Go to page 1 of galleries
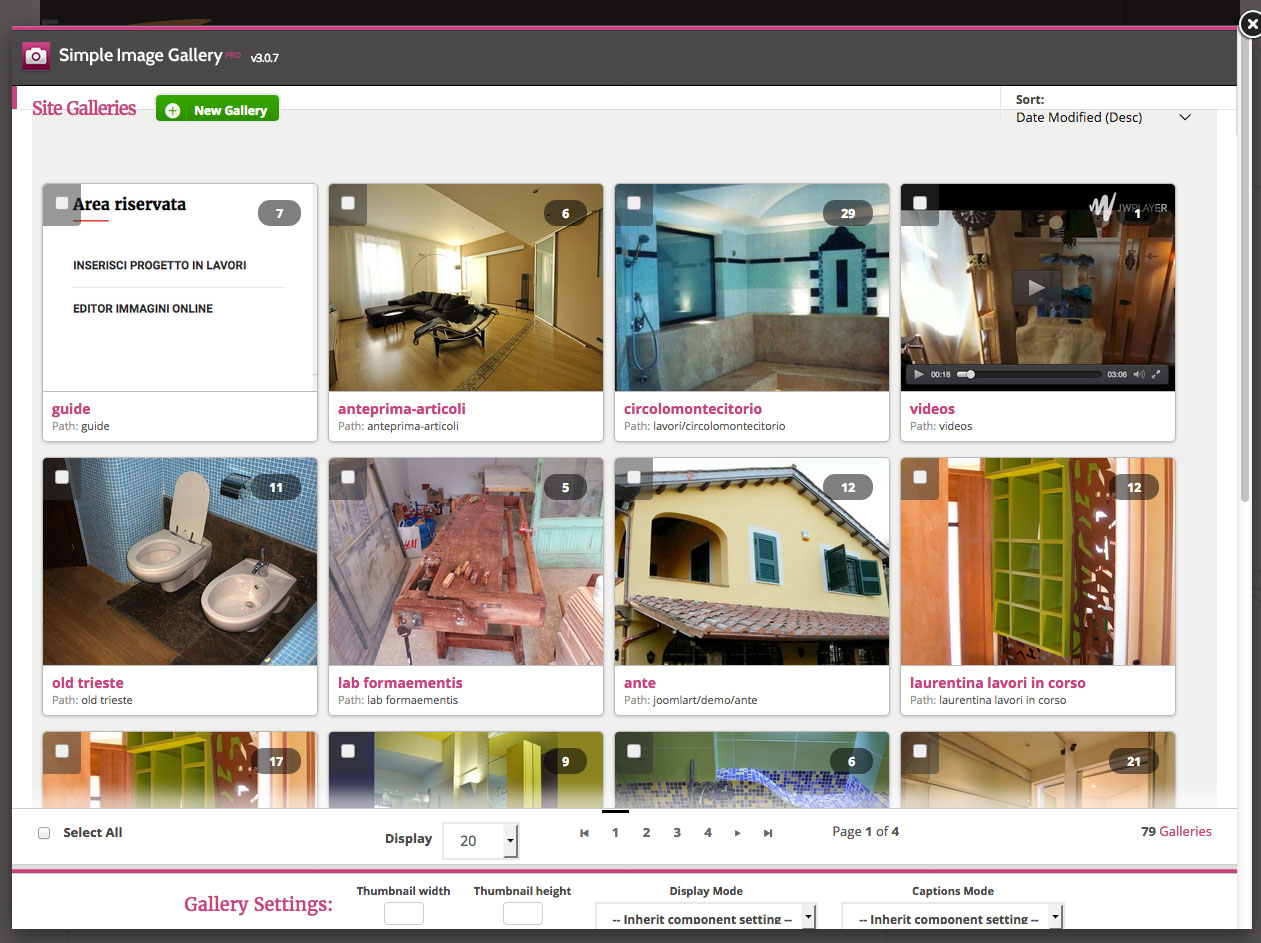The image size is (1261, 943). [615, 833]
